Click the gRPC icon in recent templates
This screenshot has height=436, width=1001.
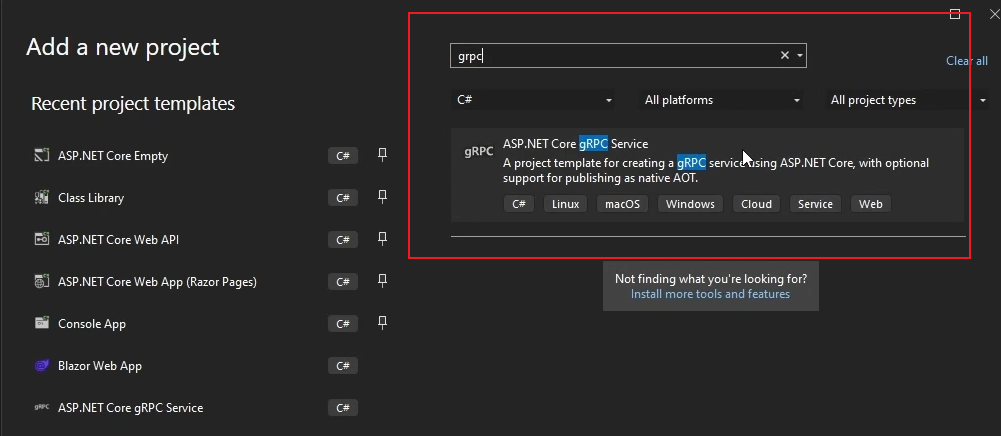41,407
